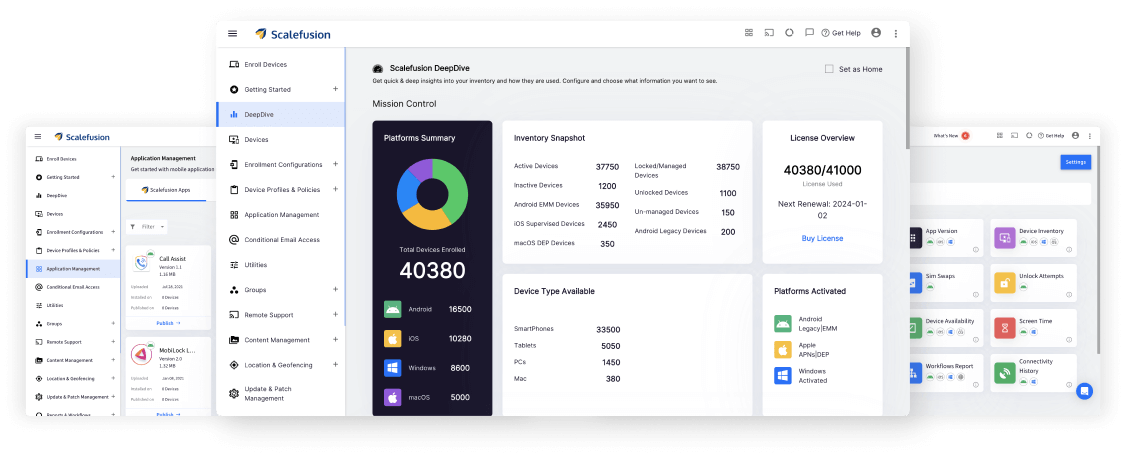Screen dimensions: 1126x456
Task: Expand Device Profiles & Policies plus icon
Action: [335, 189]
